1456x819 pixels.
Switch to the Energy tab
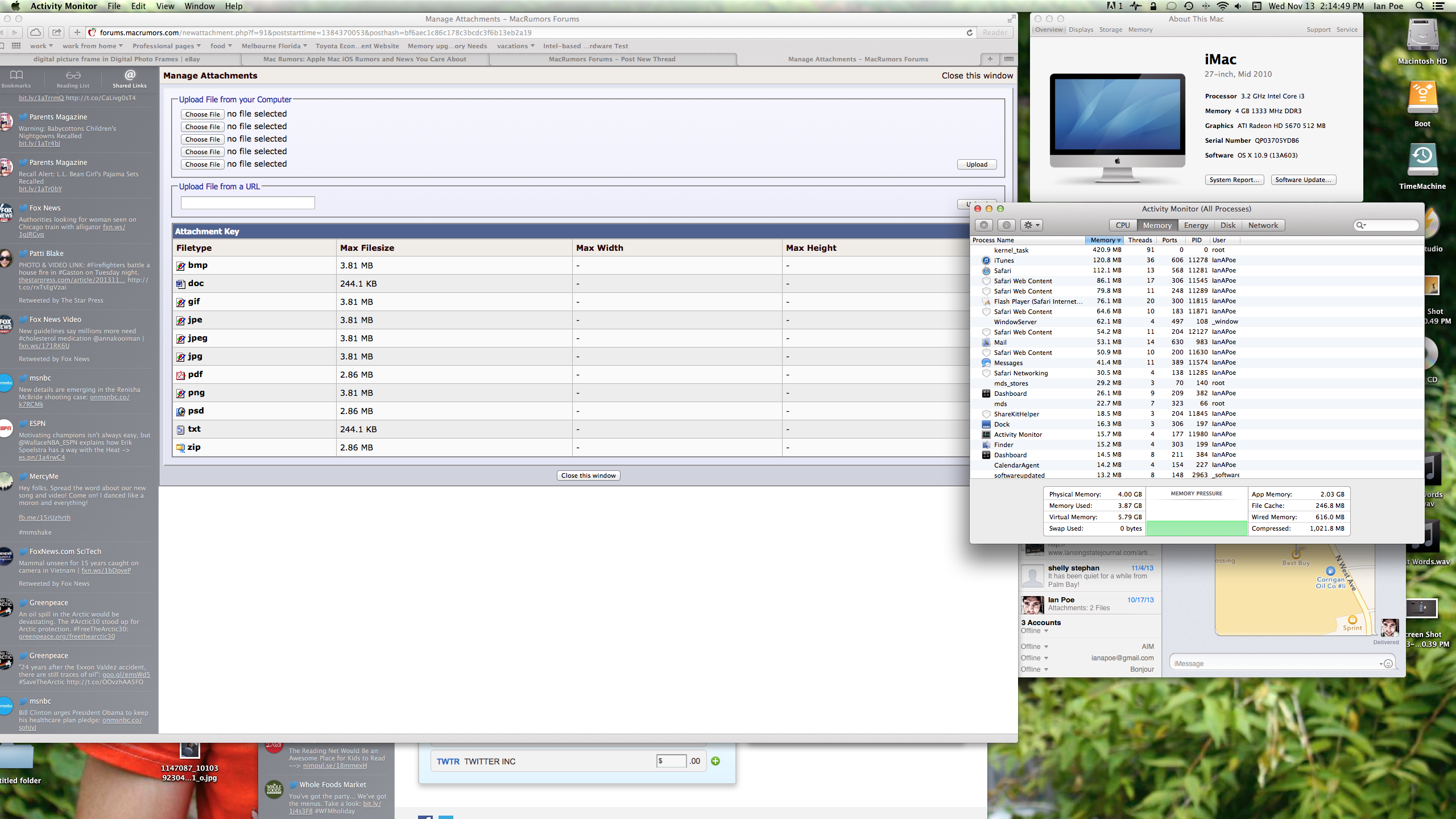pos(1196,225)
